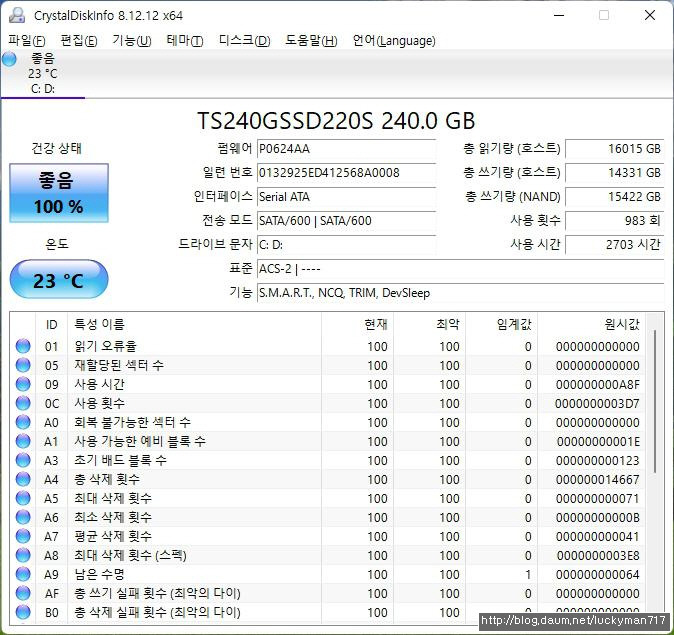The height and width of the screenshot is (635, 674).
Task: Click the 건강 상태 label
Action: click(56, 148)
